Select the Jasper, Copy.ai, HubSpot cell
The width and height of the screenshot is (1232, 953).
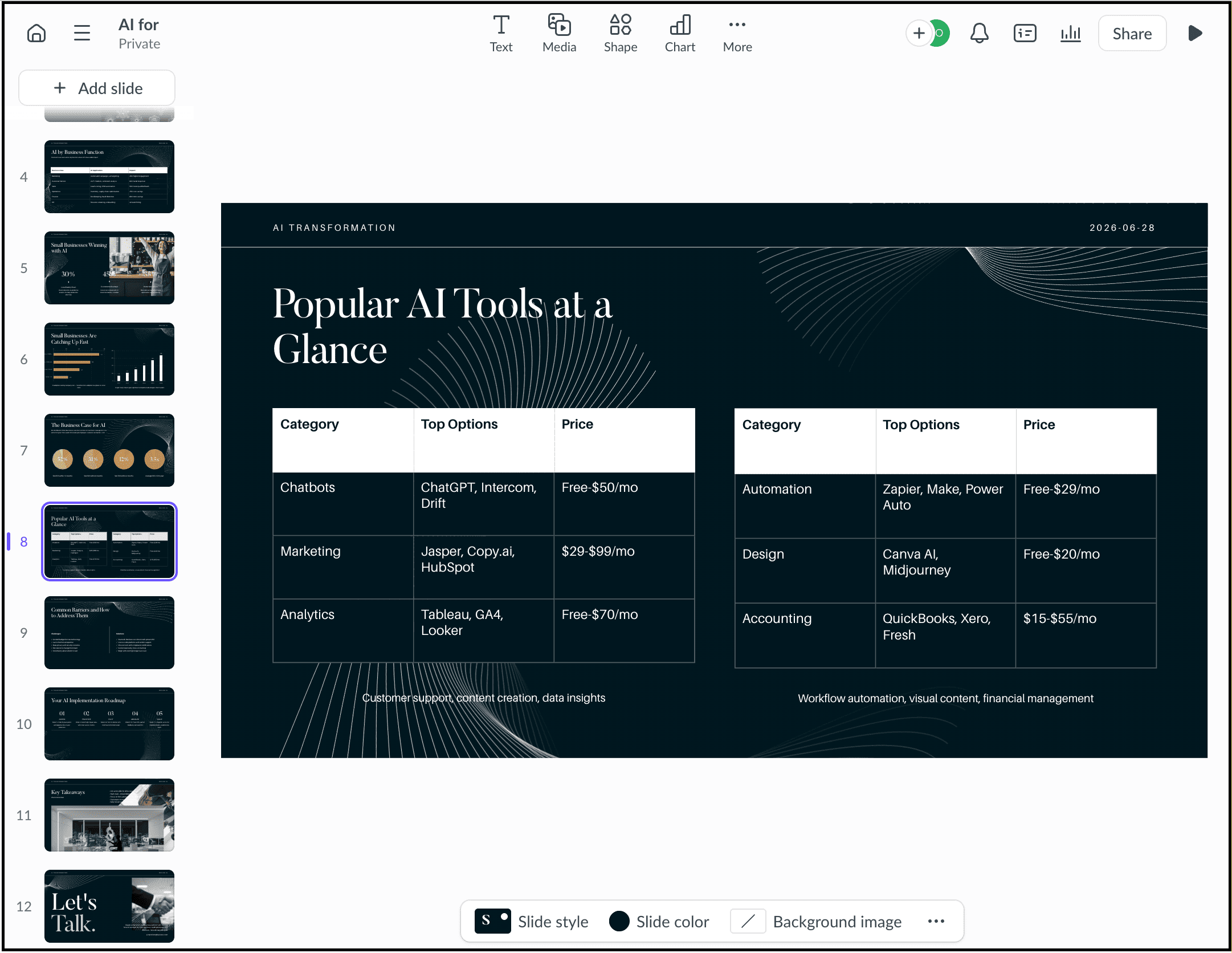coord(484,568)
